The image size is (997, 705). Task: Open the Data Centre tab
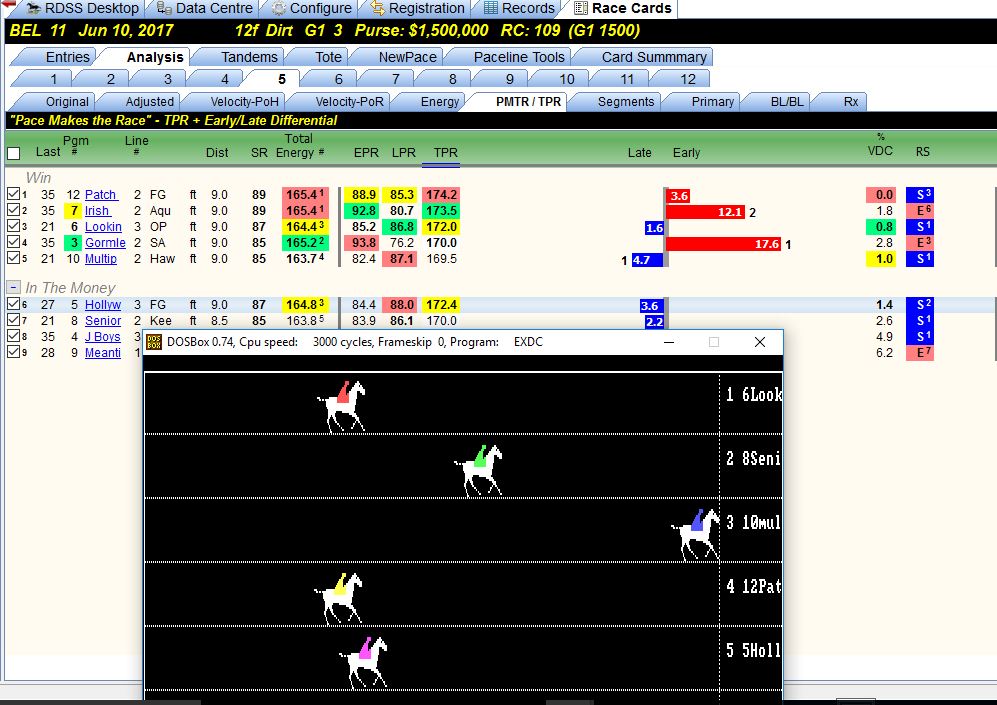coord(206,8)
